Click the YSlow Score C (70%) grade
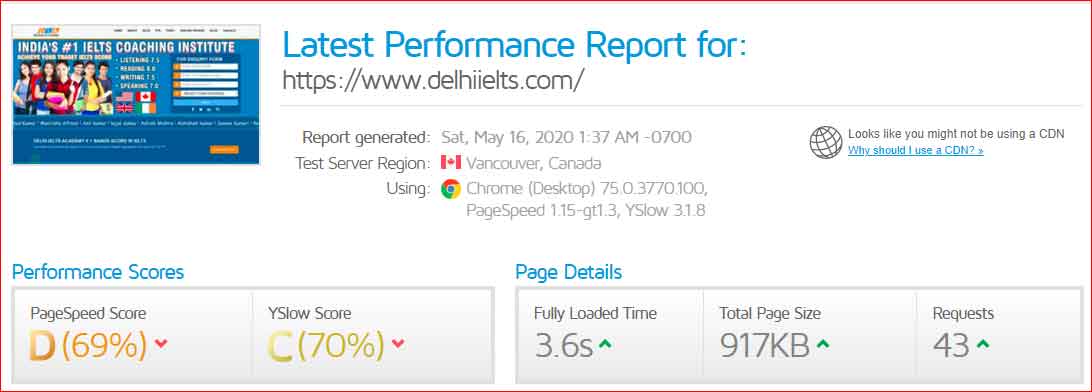The width and height of the screenshot is (1092, 392). (326, 345)
